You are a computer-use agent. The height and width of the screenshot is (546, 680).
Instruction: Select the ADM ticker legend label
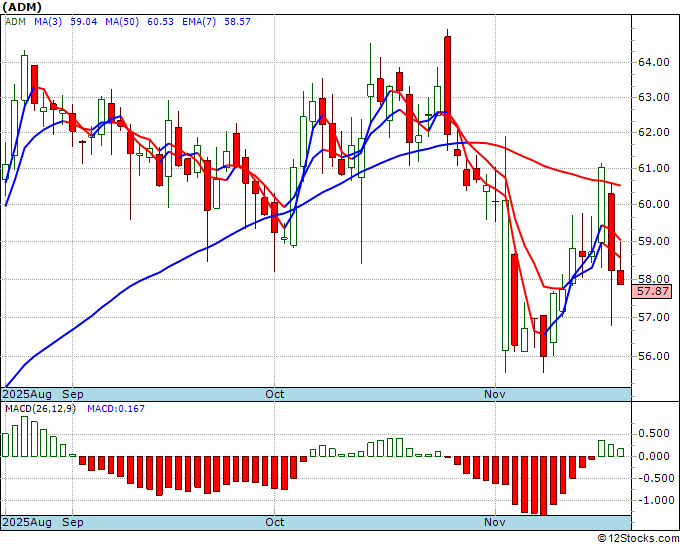pyautogui.click(x=16, y=22)
